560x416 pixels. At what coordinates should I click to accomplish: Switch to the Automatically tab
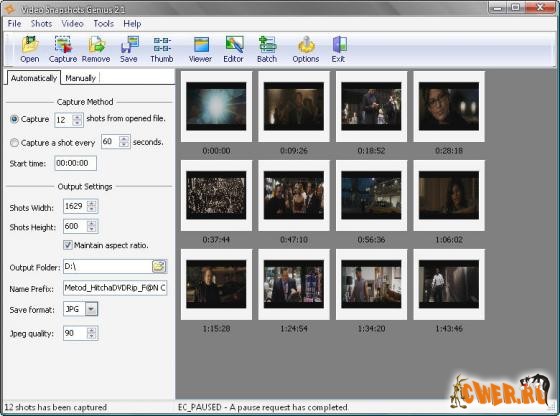click(34, 78)
